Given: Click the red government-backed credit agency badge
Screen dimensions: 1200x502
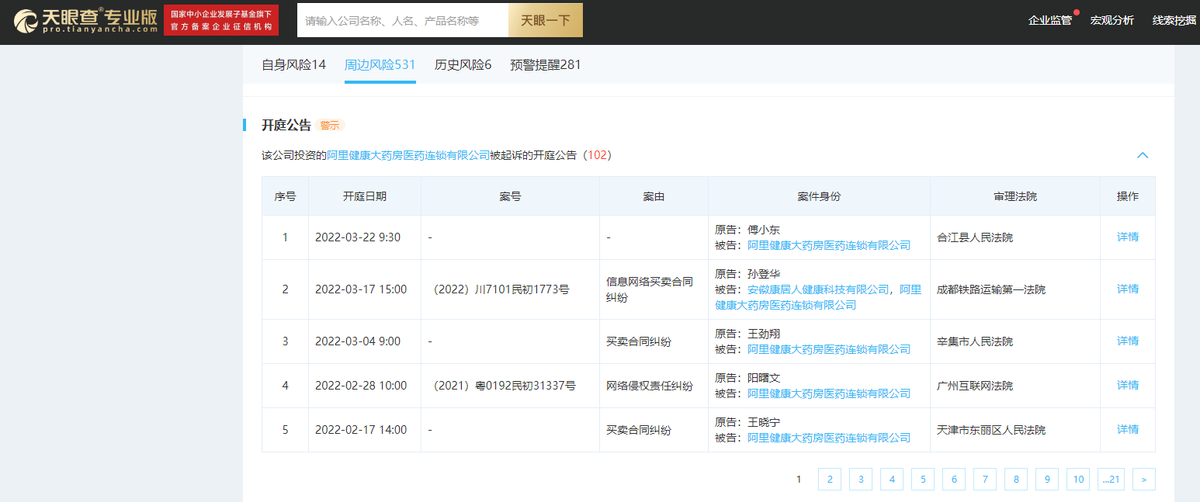Looking at the screenshot, I should (x=221, y=20).
